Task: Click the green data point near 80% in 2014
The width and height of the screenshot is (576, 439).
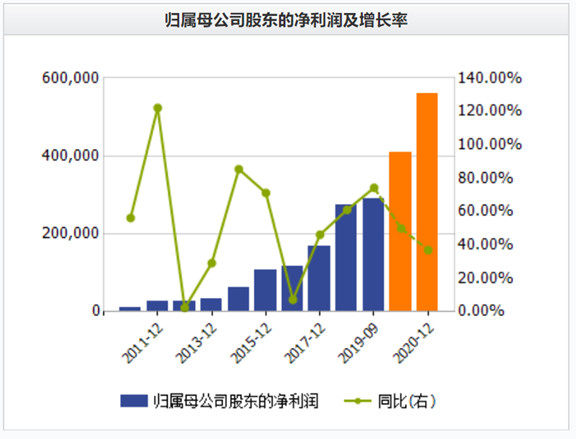Action: tap(239, 169)
